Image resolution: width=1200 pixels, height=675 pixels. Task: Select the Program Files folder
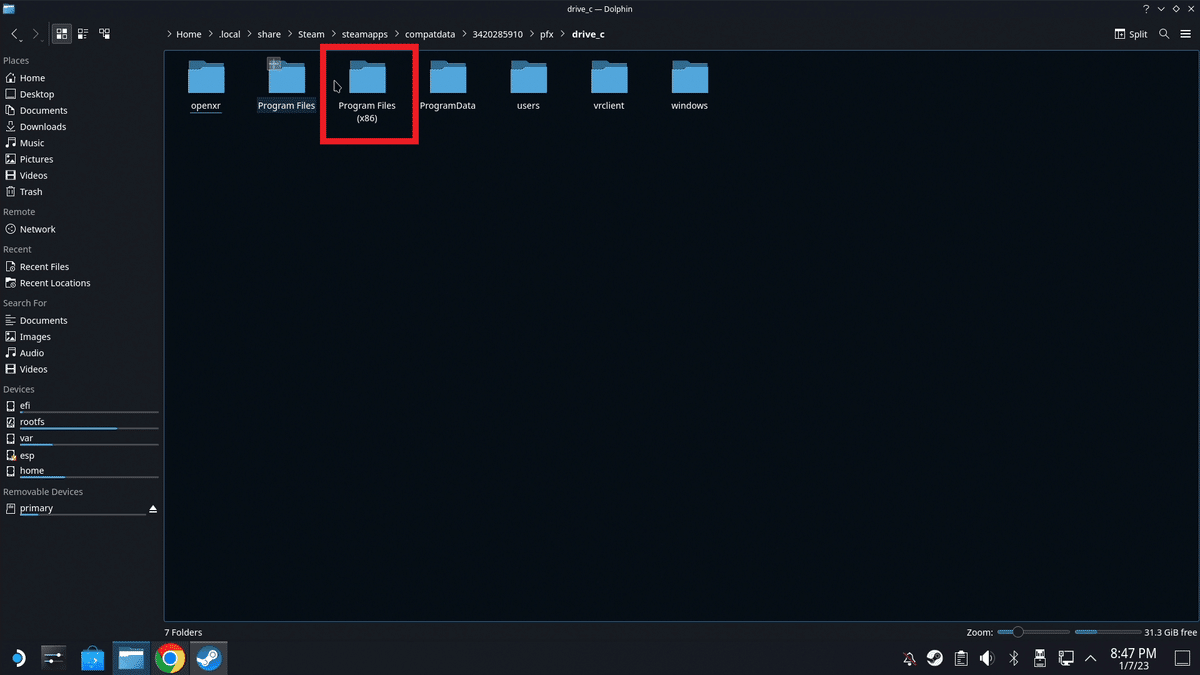(x=286, y=86)
